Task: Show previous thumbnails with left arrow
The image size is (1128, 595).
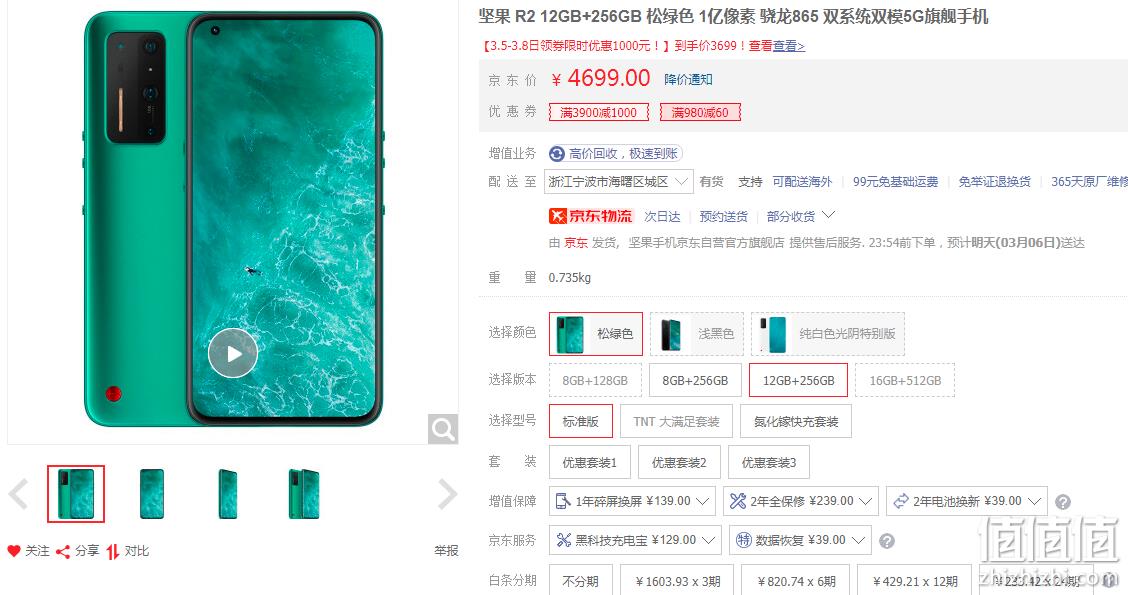Action: (18, 494)
